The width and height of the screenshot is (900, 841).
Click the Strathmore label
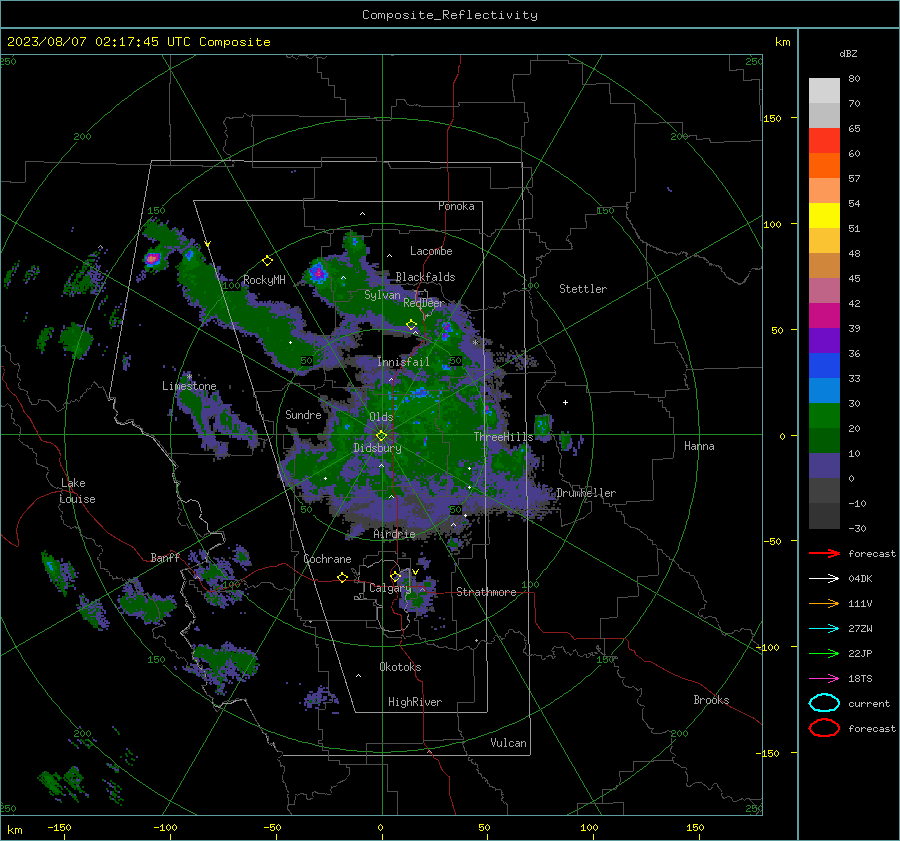486,592
